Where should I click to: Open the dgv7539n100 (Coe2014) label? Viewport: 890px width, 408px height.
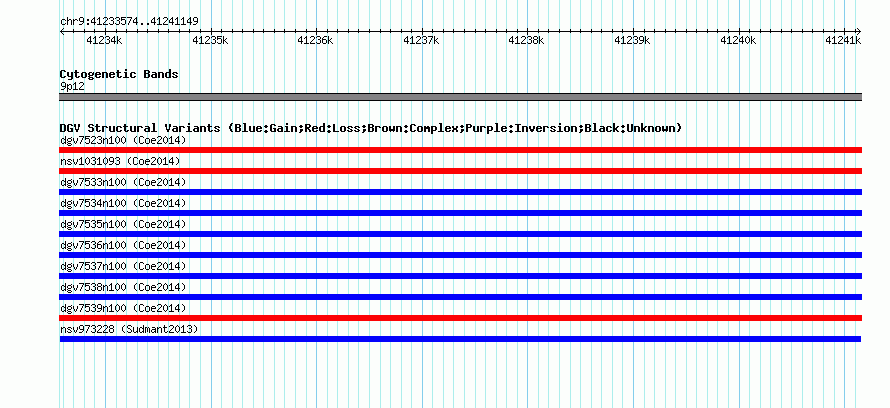coord(123,308)
